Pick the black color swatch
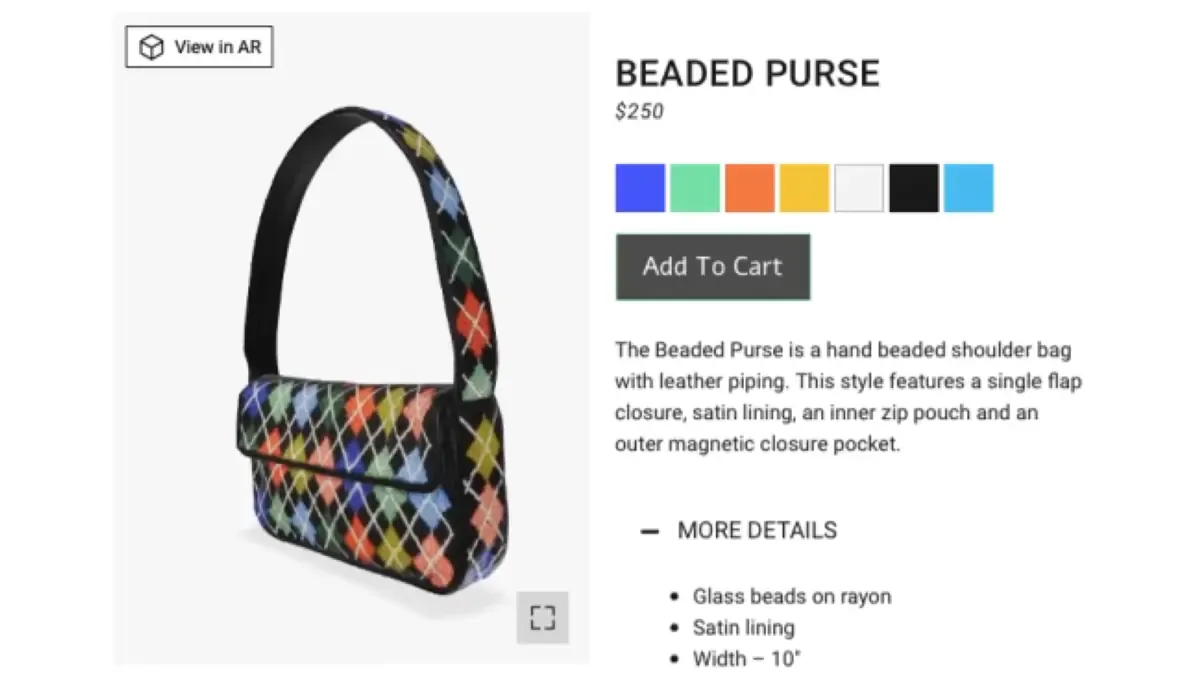This screenshot has height=675, width=1200. click(x=914, y=188)
